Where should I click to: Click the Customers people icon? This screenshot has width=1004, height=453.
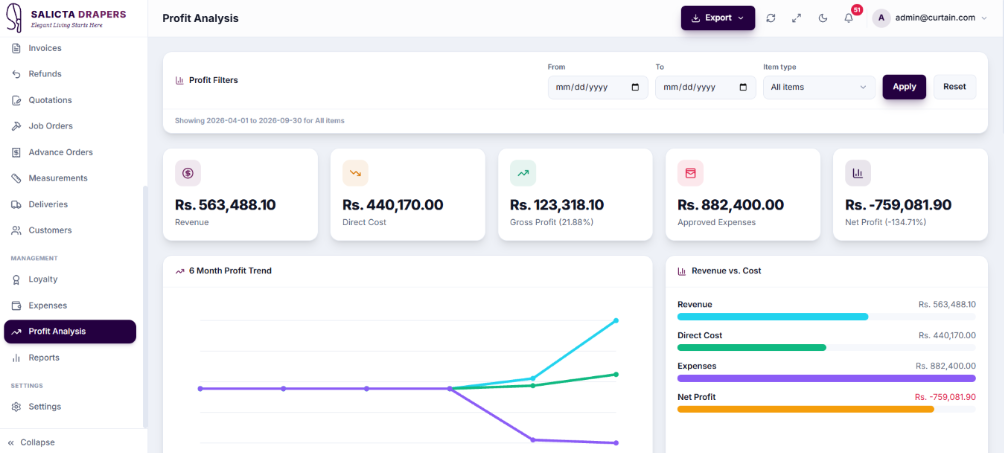[17, 230]
